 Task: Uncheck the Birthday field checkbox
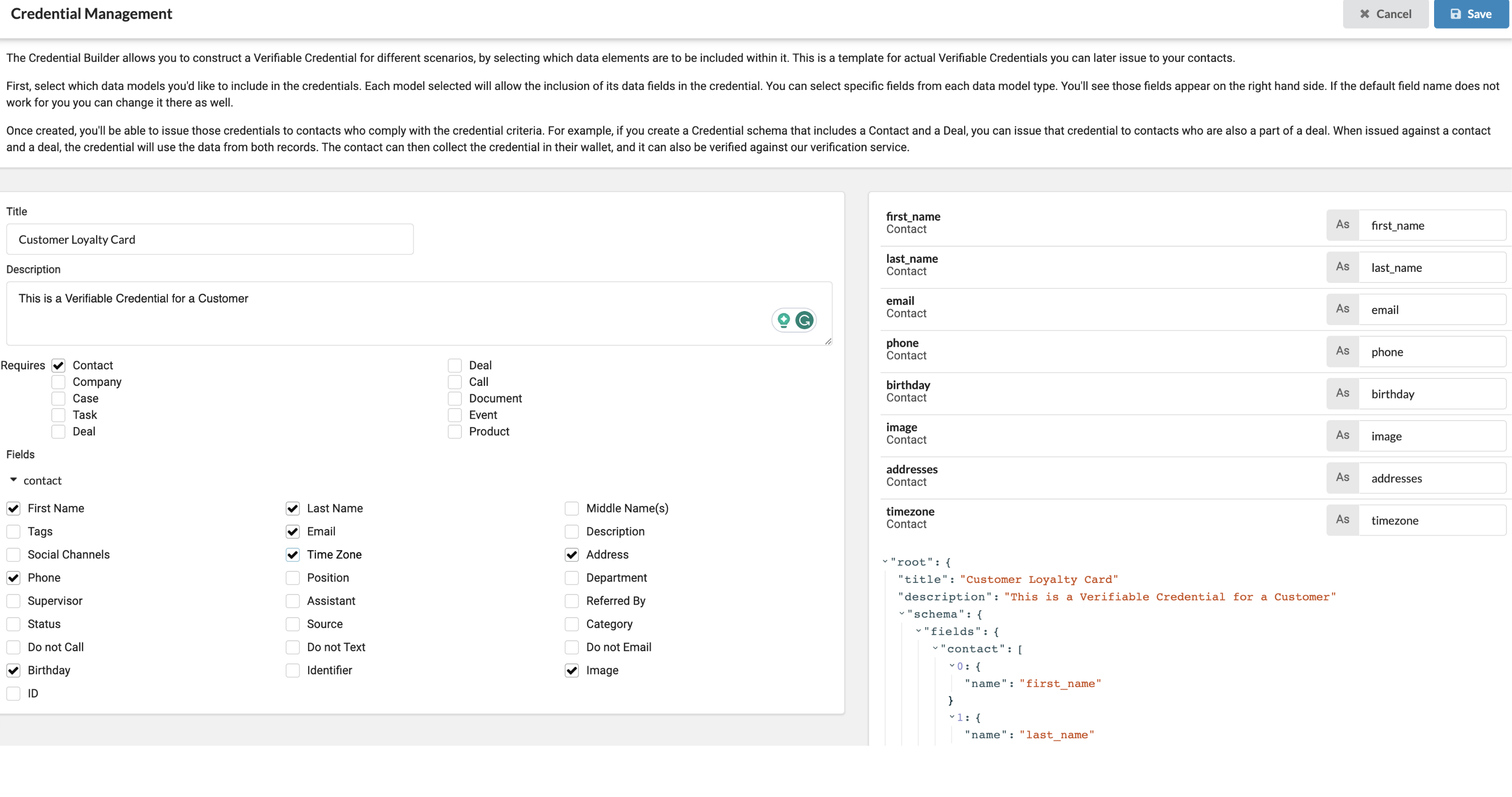point(14,670)
